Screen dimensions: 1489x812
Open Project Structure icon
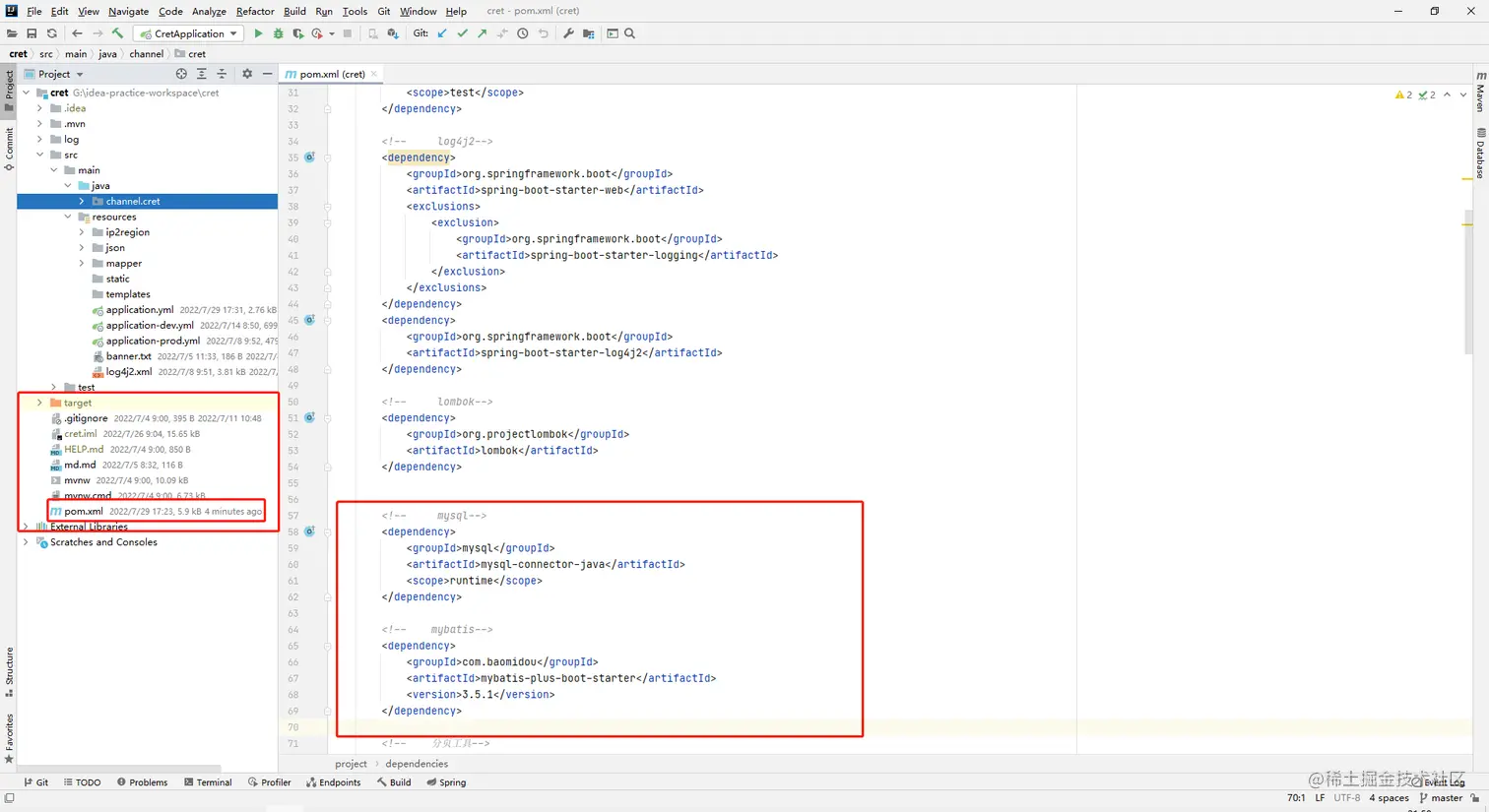point(589,33)
